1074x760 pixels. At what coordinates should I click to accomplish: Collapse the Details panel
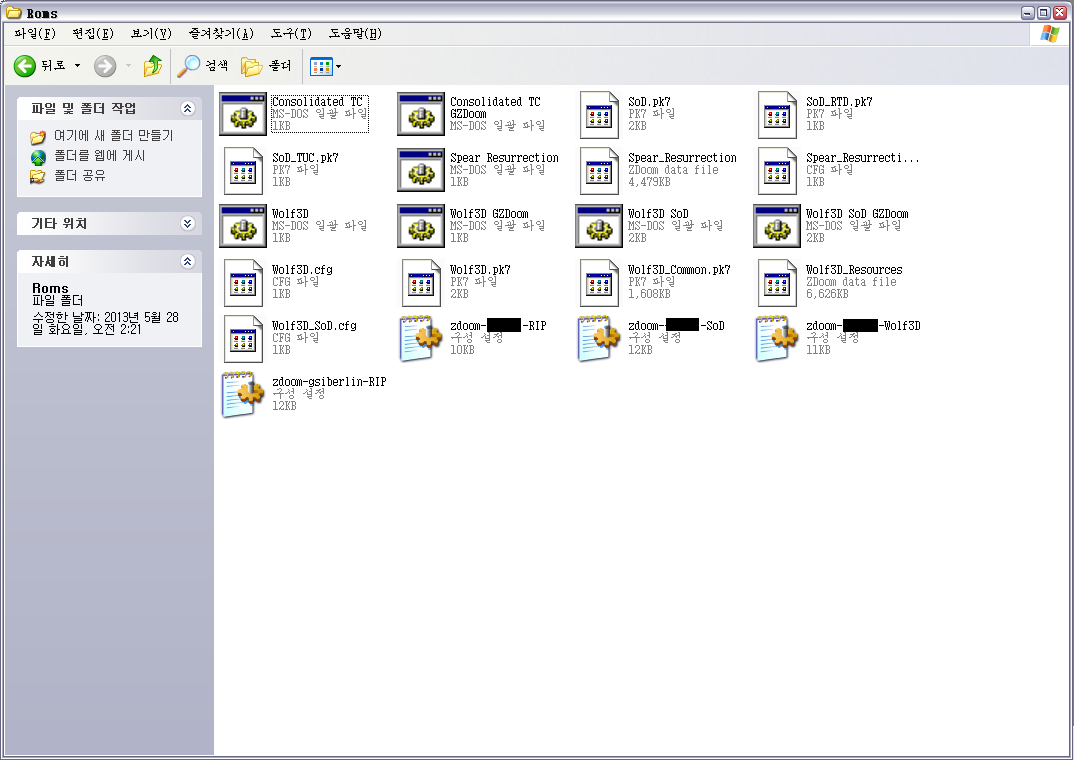[188, 261]
